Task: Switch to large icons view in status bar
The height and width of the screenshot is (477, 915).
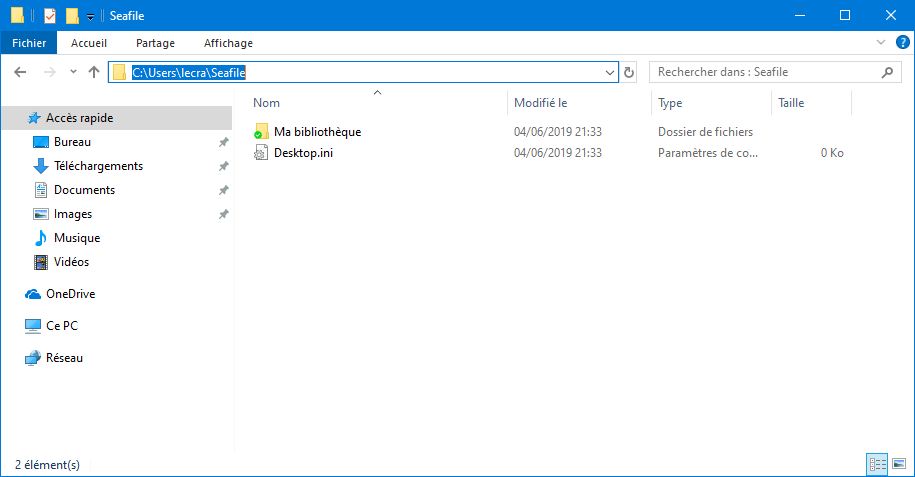Action: pos(899,464)
